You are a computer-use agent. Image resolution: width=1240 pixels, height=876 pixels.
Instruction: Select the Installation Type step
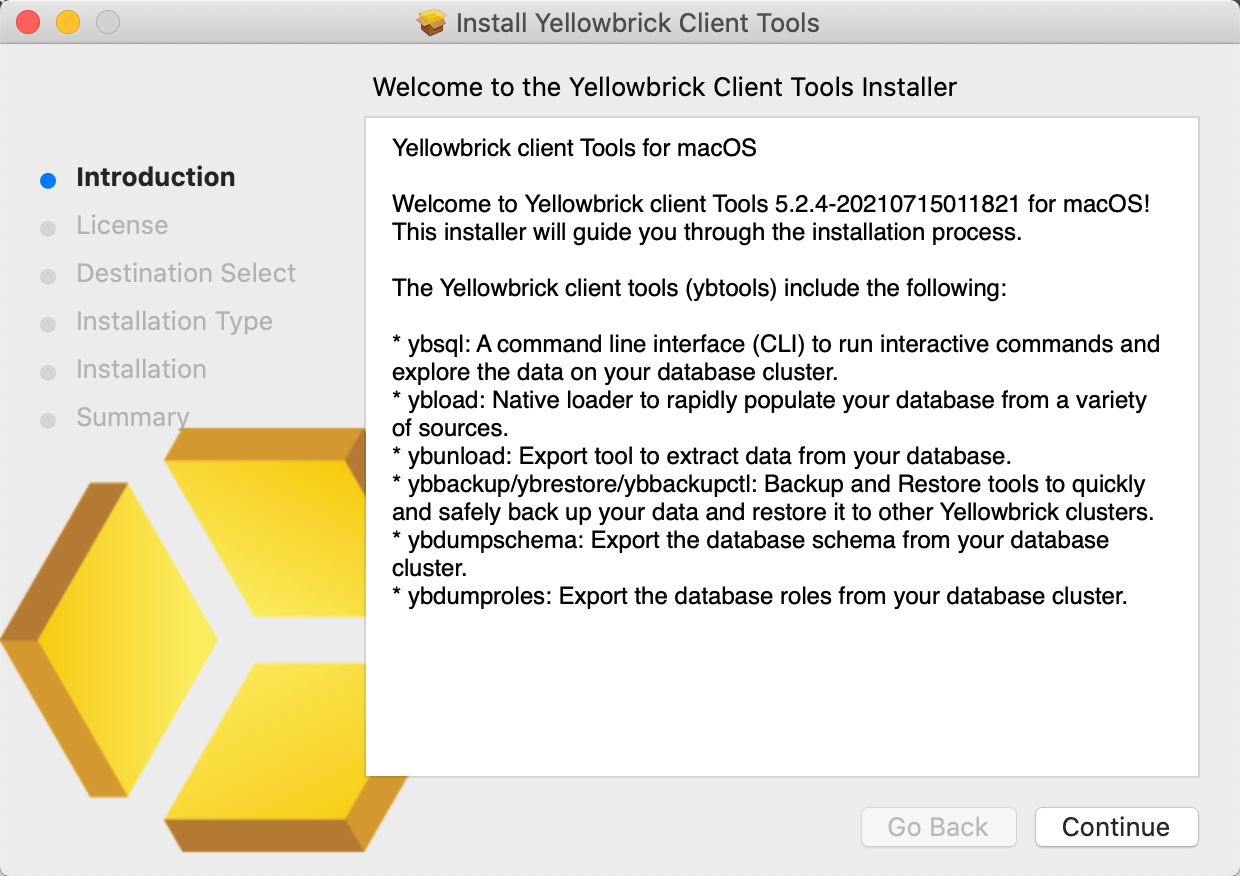pyautogui.click(x=173, y=321)
